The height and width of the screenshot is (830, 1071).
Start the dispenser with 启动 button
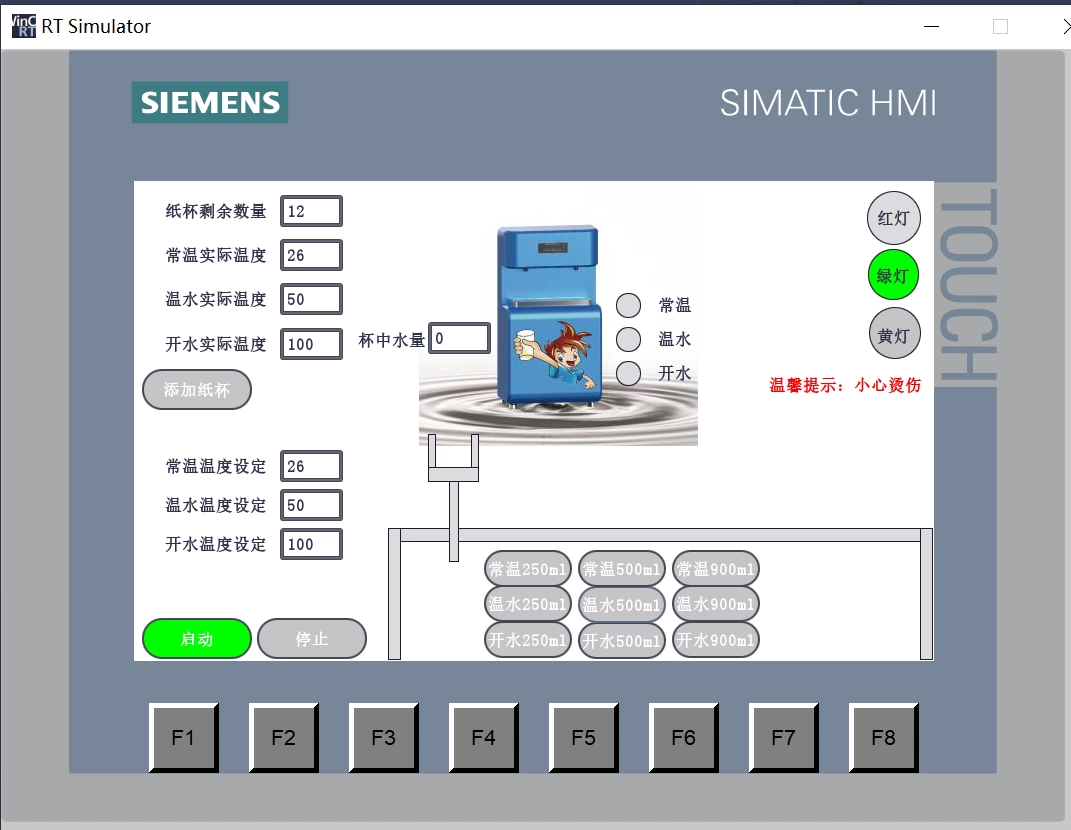tap(197, 639)
